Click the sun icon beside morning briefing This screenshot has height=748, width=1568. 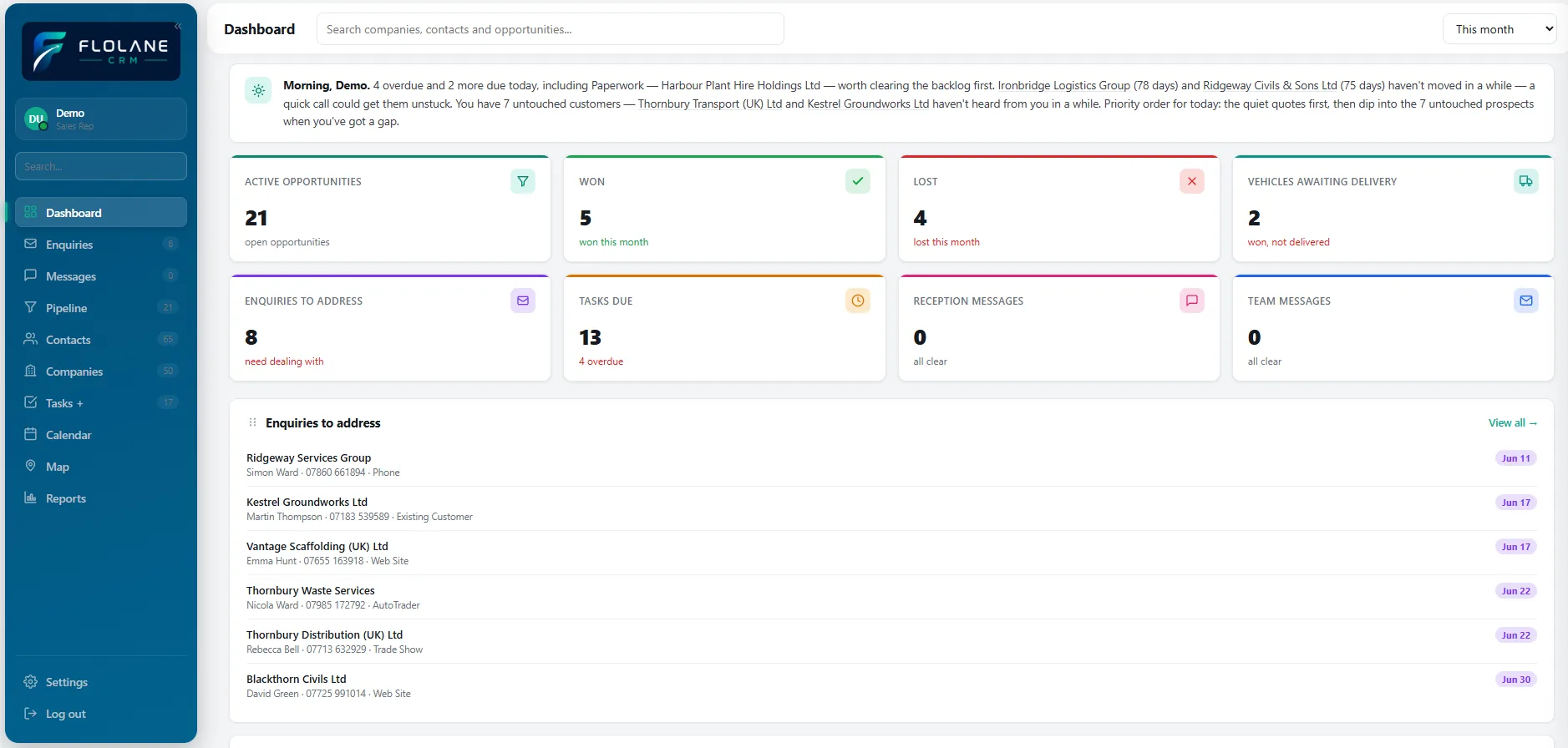pos(258,90)
